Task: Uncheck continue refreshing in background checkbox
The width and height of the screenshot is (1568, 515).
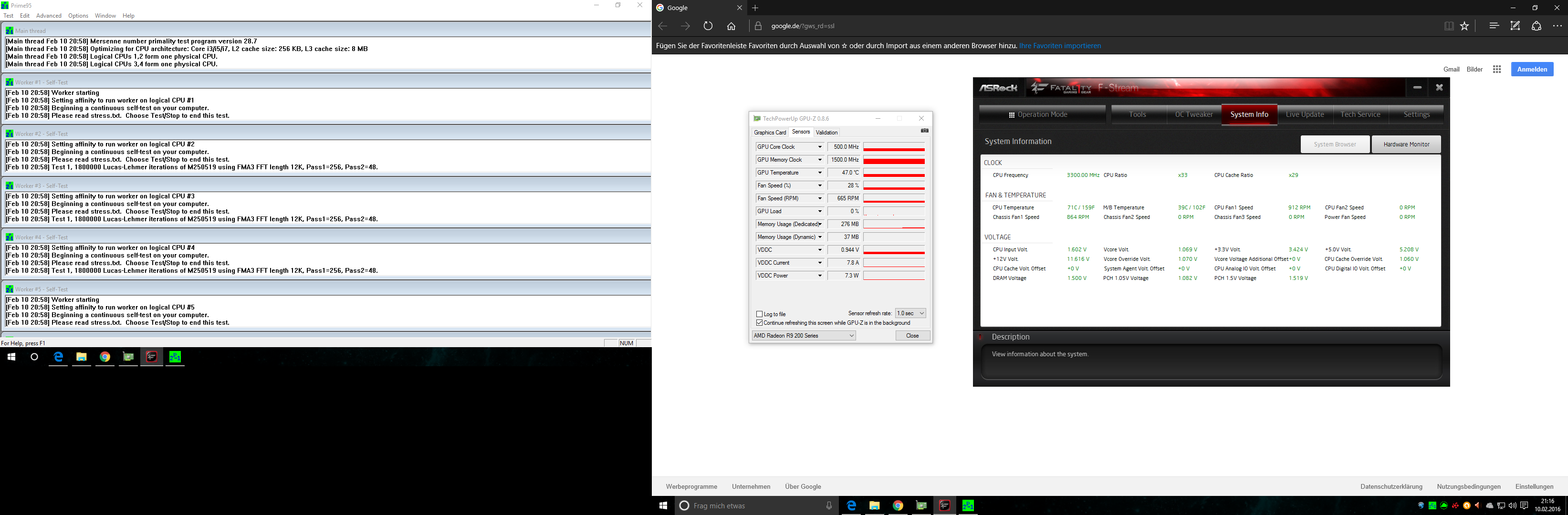Action: coord(759,323)
